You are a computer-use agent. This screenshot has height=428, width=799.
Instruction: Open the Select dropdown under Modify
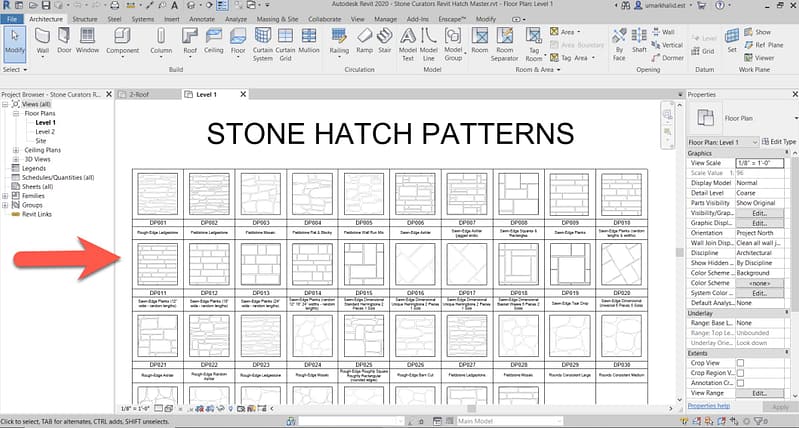click(x=14, y=70)
